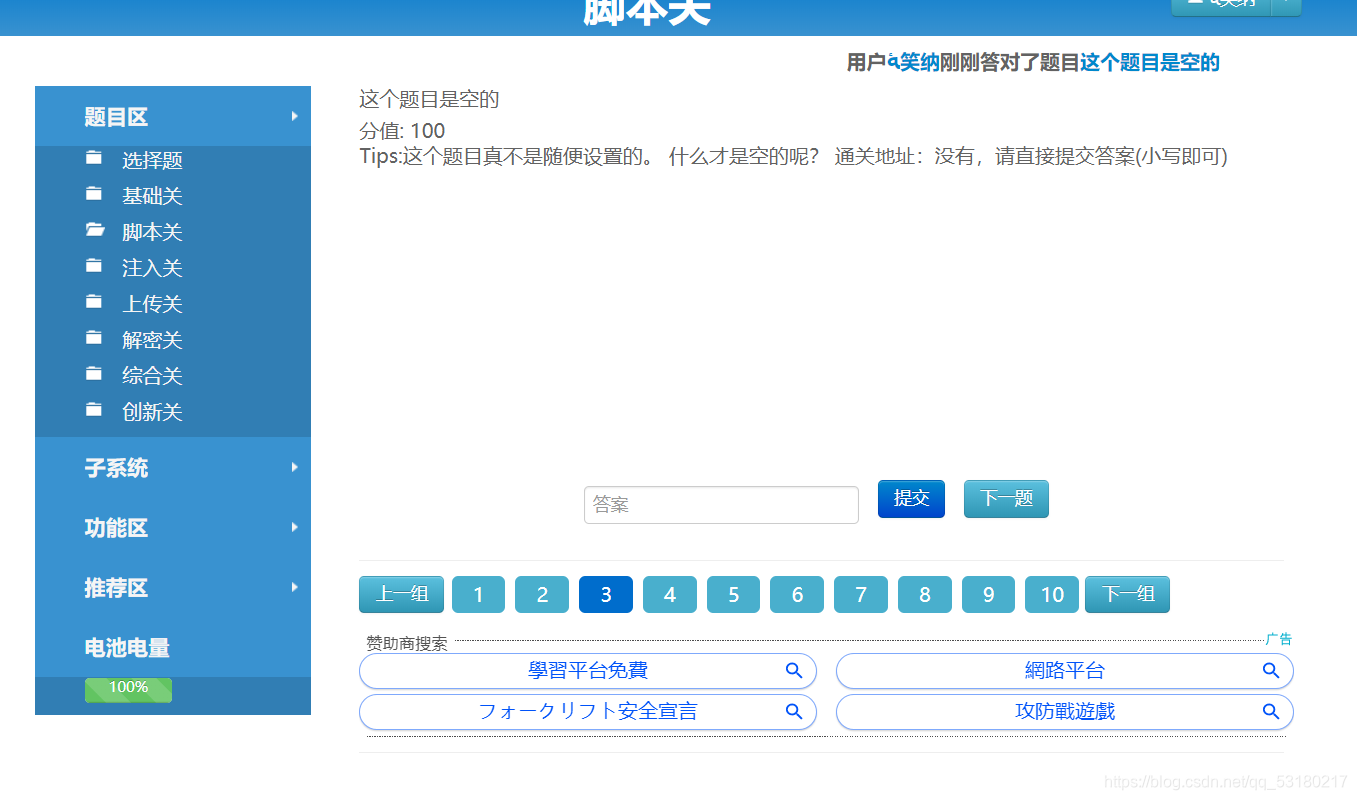Go to question 7

pos(861,594)
